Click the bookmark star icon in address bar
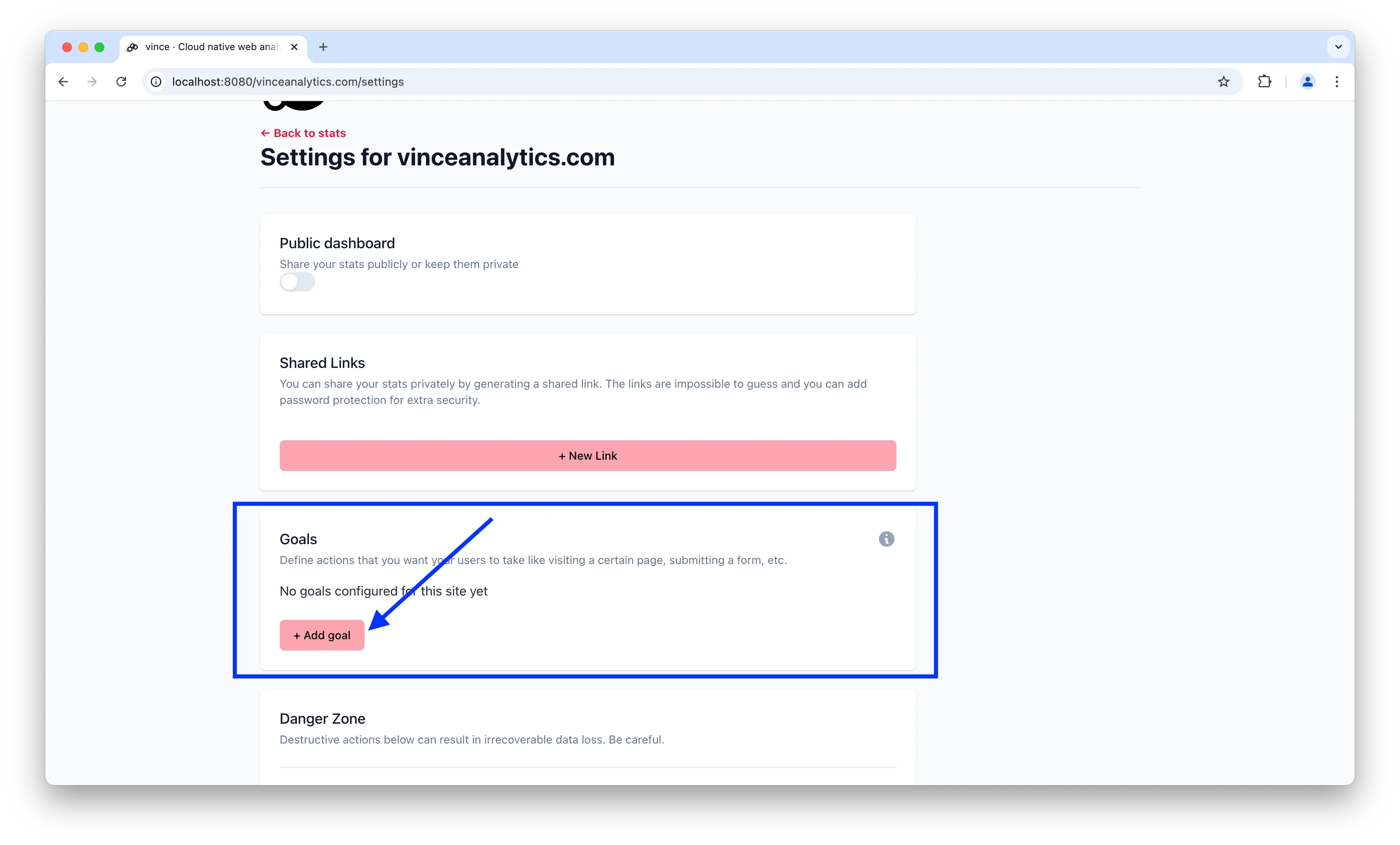The height and width of the screenshot is (845, 1400). [x=1224, y=81]
